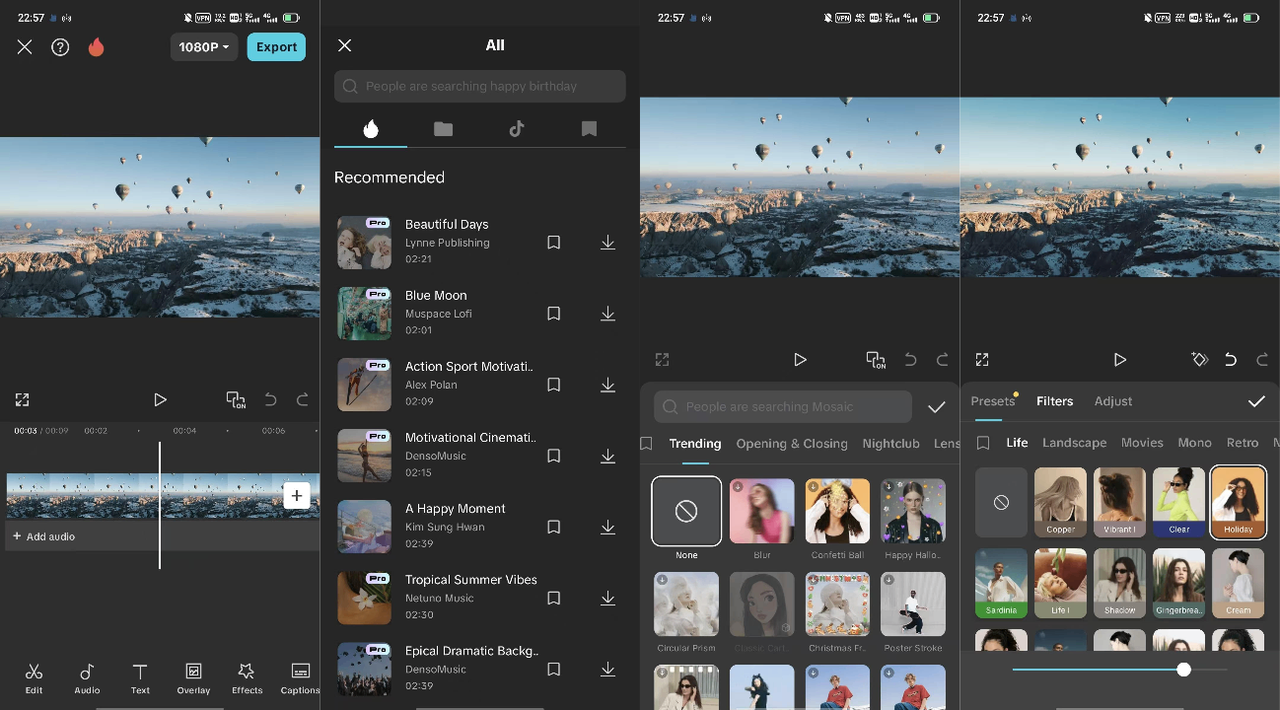The height and width of the screenshot is (710, 1280).
Task: Open the 1080P resolution dropdown
Action: (x=203, y=46)
